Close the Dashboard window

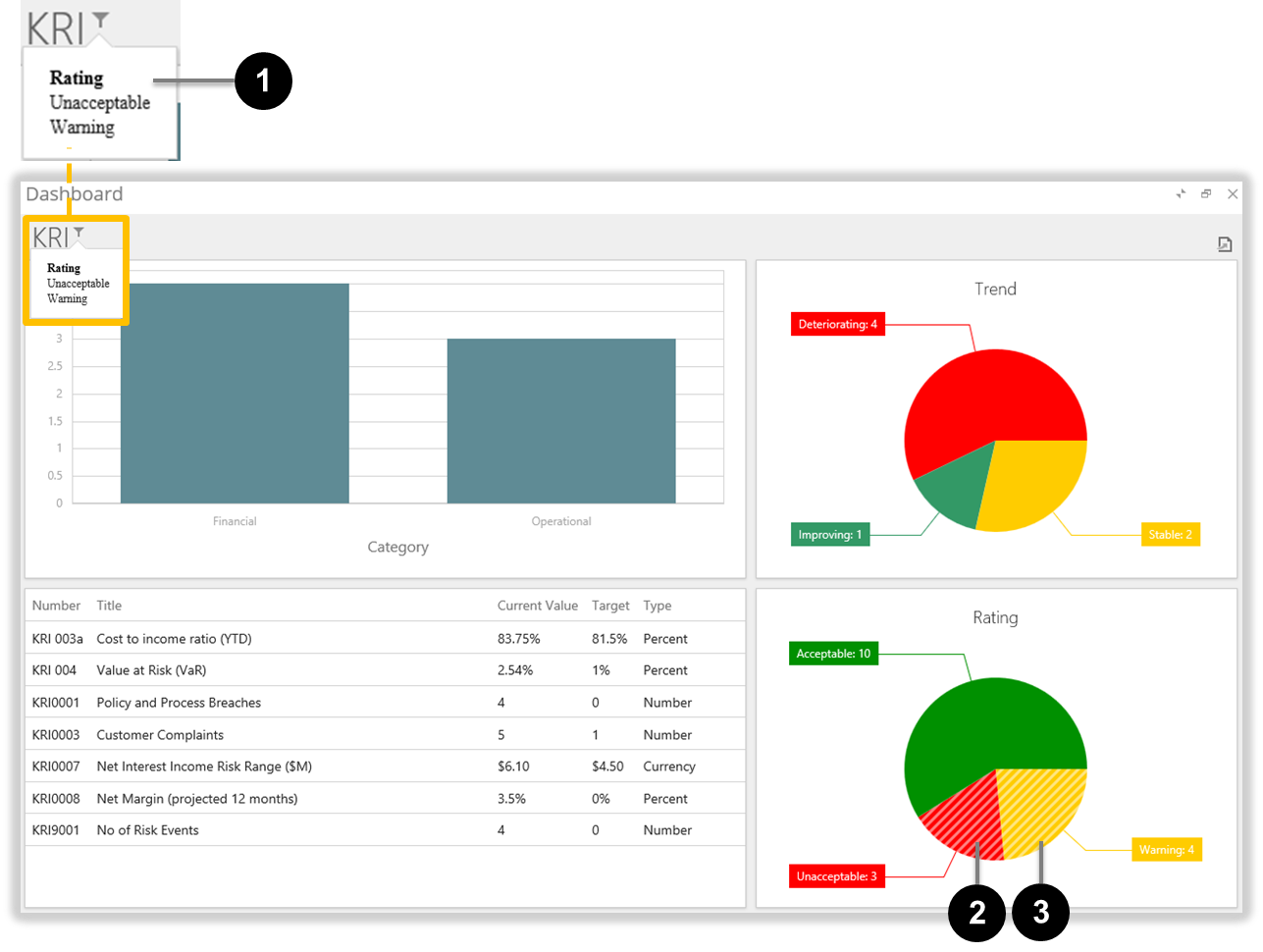(1233, 194)
